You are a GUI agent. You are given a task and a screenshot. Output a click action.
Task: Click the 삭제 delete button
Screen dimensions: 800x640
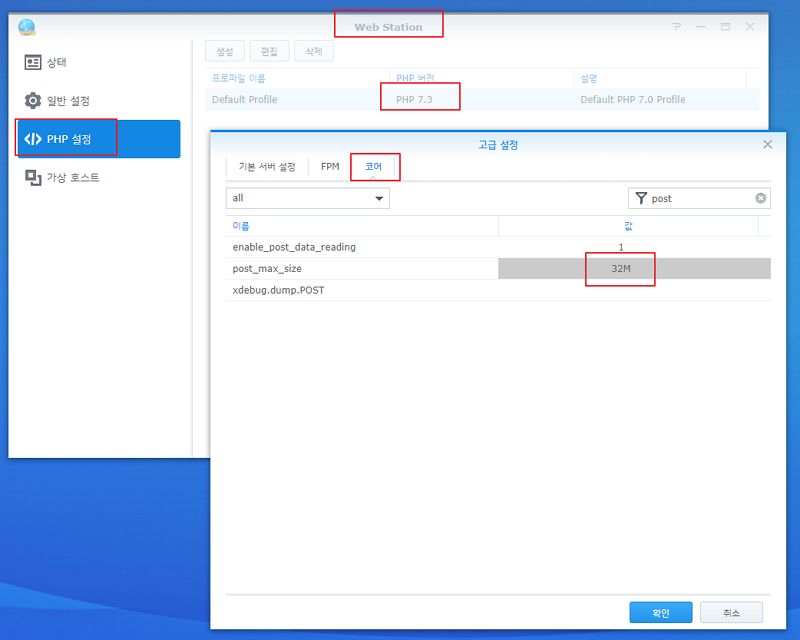[x=314, y=51]
